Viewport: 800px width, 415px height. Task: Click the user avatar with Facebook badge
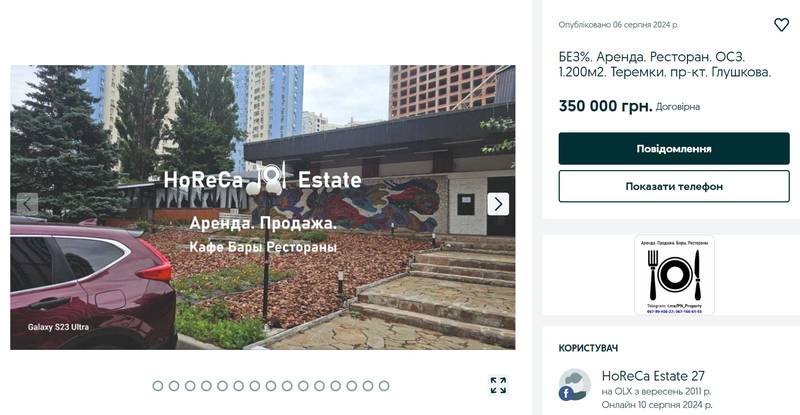pyautogui.click(x=574, y=385)
